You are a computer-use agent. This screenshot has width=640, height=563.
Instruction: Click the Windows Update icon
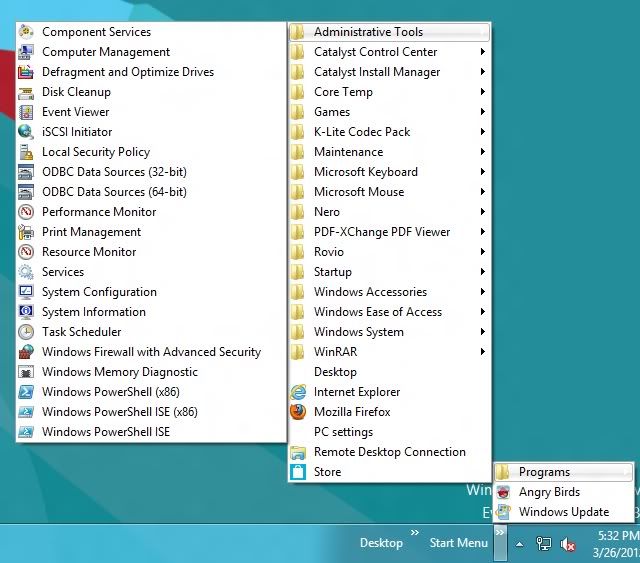pyautogui.click(x=503, y=512)
